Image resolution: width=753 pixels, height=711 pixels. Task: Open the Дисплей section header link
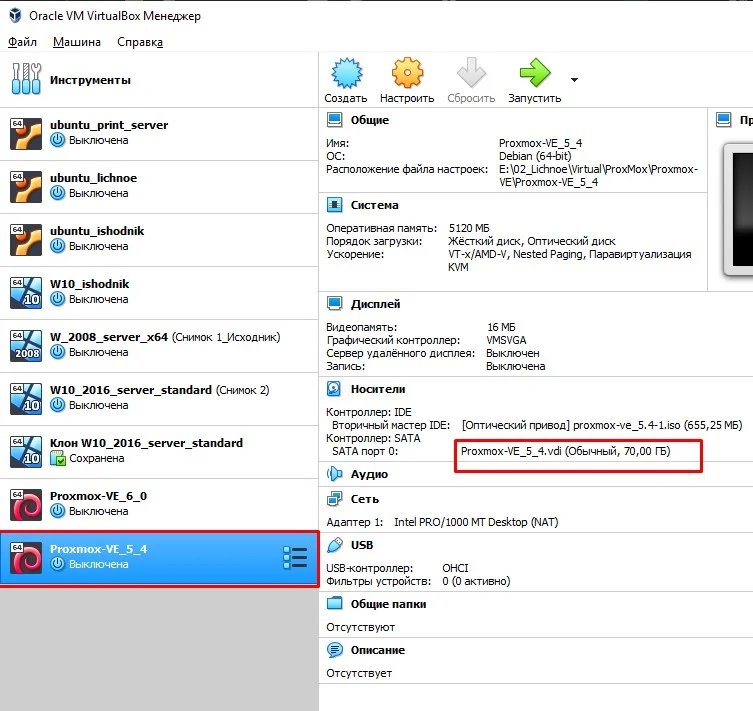(376, 304)
